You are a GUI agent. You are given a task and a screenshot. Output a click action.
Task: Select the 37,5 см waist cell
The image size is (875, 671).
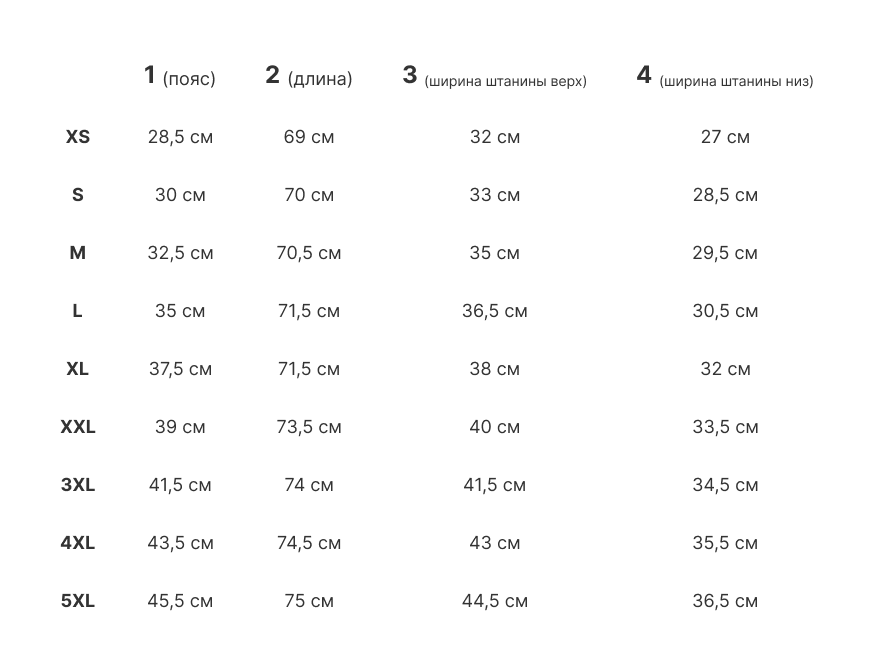(x=180, y=369)
